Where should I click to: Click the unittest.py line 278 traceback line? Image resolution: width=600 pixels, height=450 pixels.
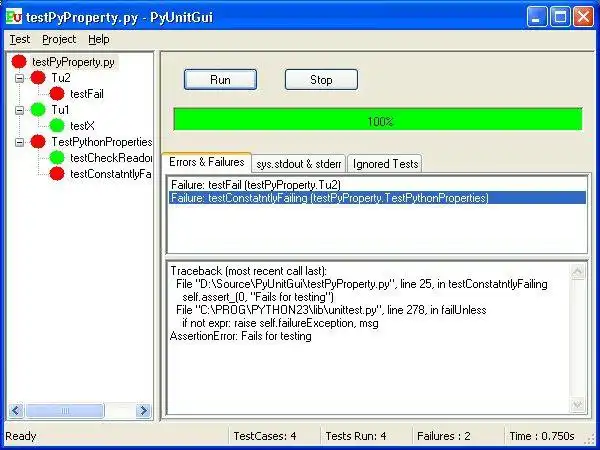tap(331, 310)
